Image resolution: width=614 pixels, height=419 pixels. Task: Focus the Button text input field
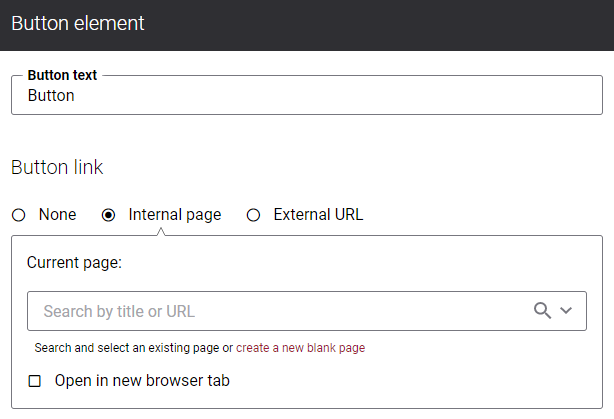[x=307, y=96]
